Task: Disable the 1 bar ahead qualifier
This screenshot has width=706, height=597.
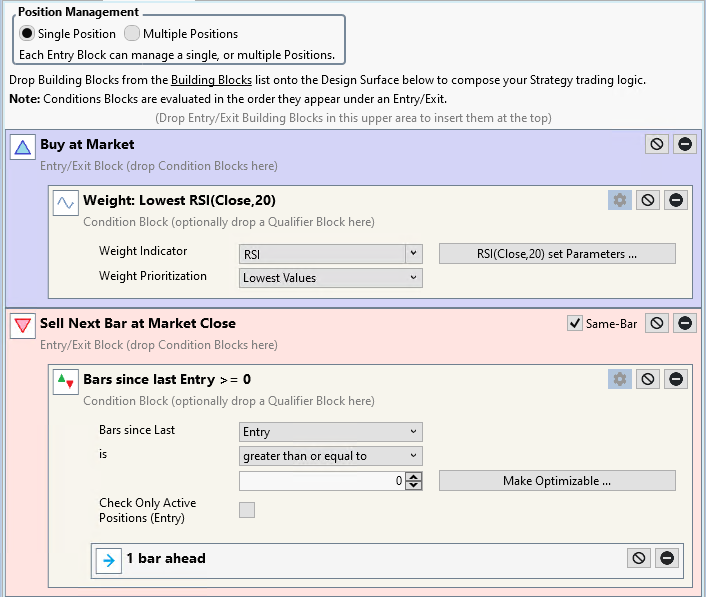Action: (639, 558)
